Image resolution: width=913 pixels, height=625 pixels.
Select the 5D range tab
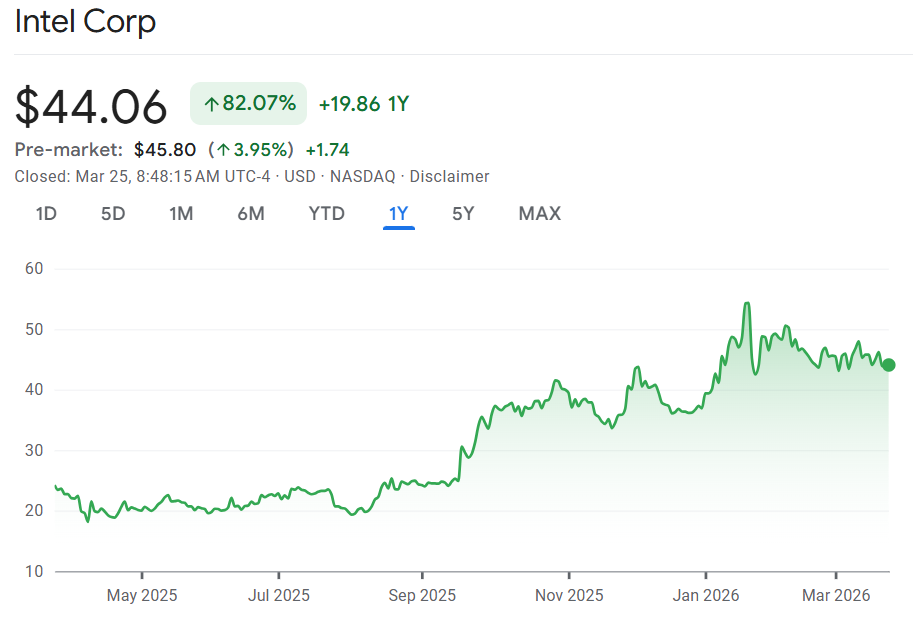(x=113, y=213)
